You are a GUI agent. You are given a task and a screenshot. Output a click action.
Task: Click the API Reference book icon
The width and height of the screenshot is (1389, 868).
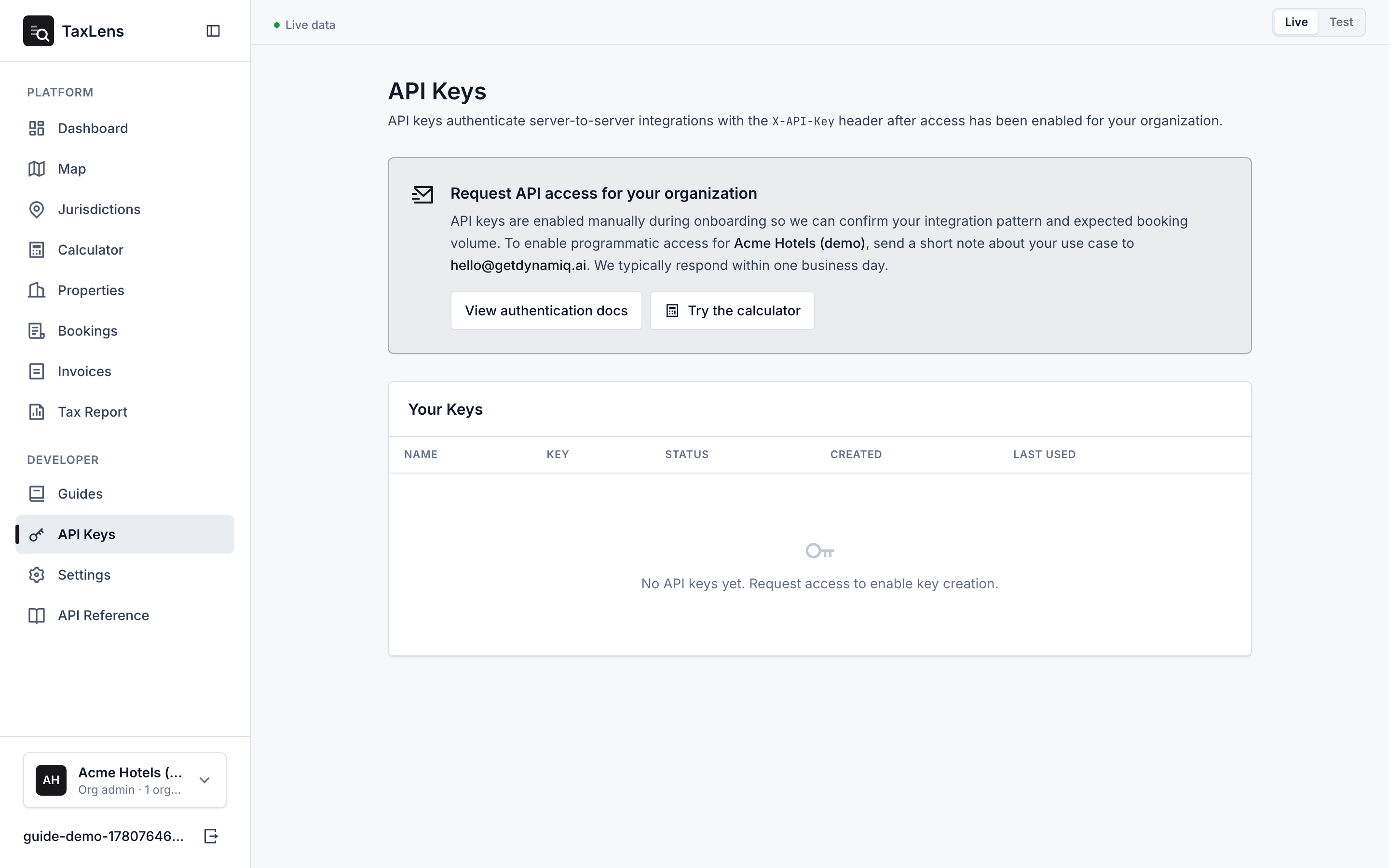pyautogui.click(x=37, y=615)
